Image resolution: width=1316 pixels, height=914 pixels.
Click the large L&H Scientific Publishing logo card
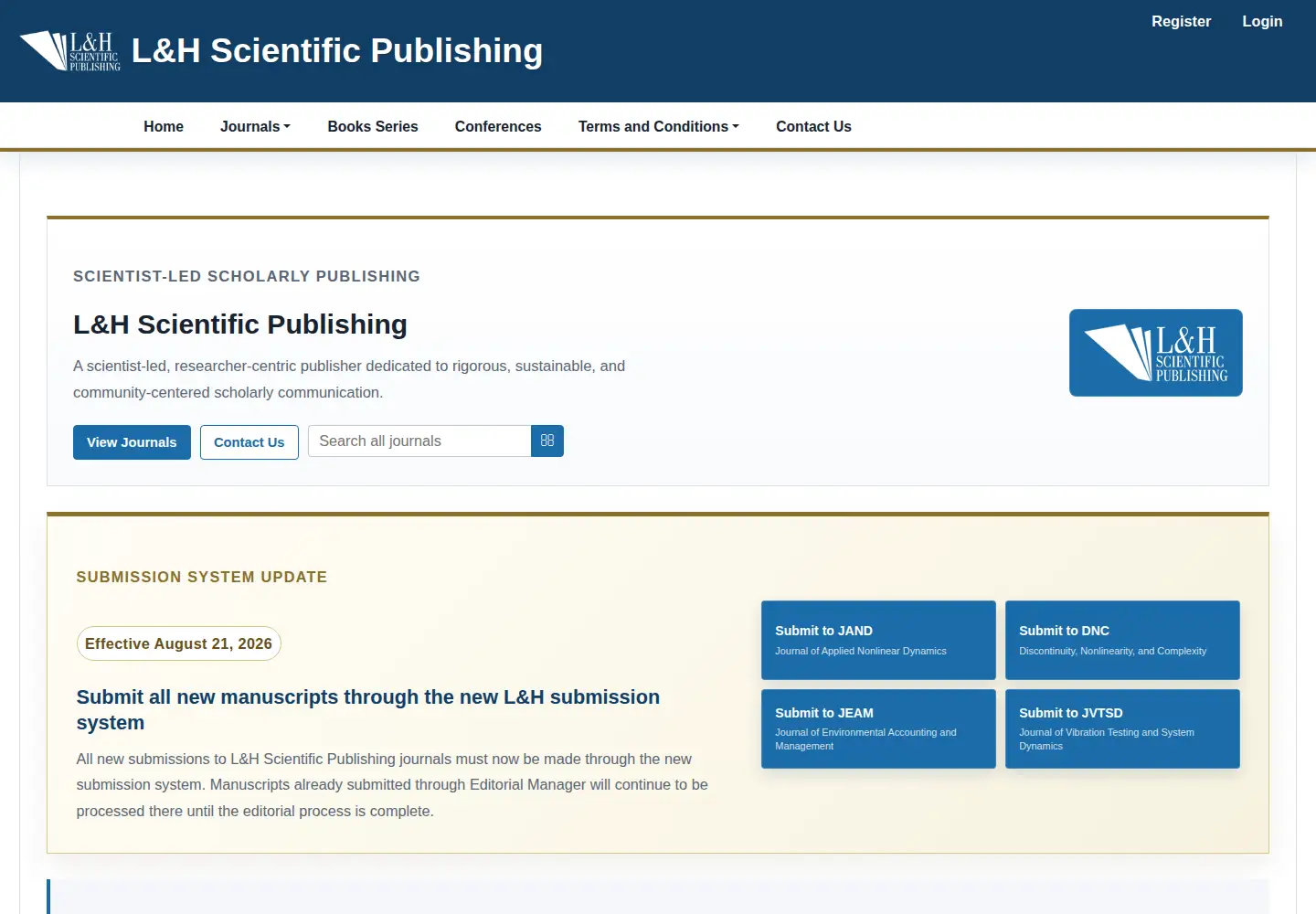tap(1156, 353)
